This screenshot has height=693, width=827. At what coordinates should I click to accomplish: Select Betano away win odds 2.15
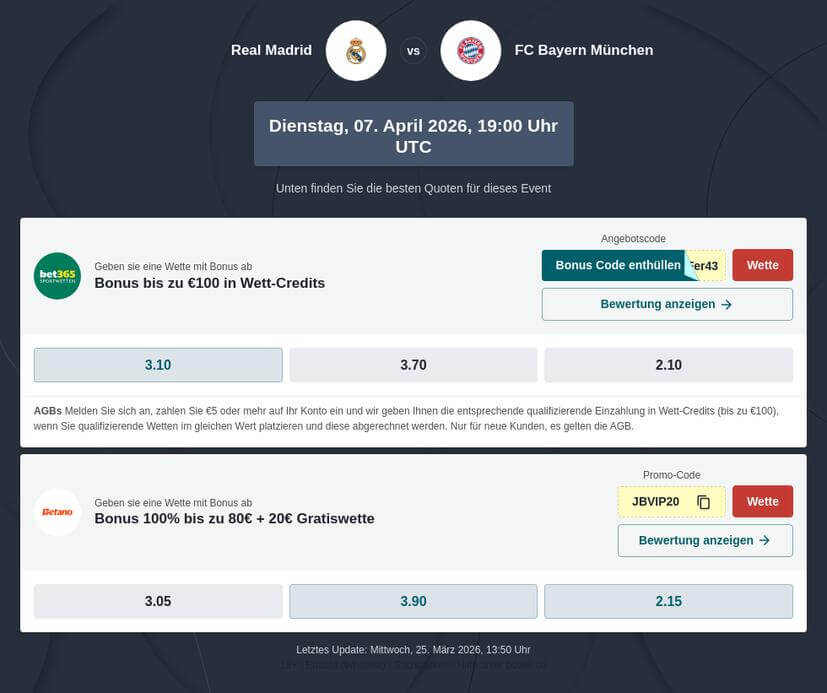coord(668,601)
